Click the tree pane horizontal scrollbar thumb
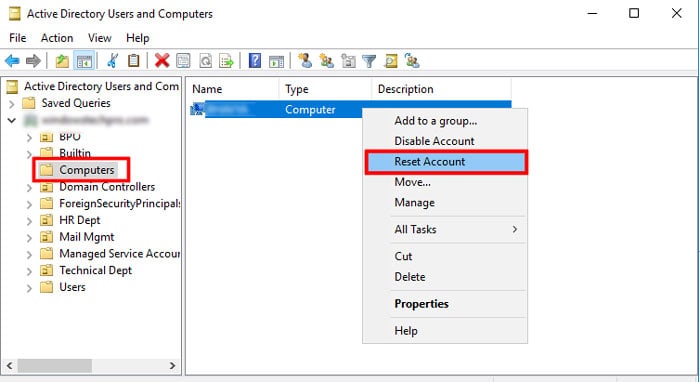The image size is (700, 382). coord(54,365)
